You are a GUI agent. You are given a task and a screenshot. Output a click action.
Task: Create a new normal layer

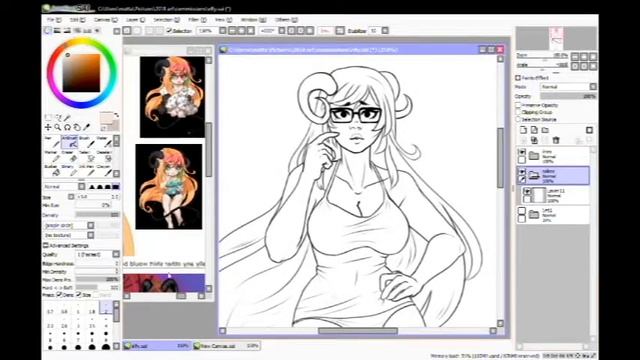tap(523, 130)
